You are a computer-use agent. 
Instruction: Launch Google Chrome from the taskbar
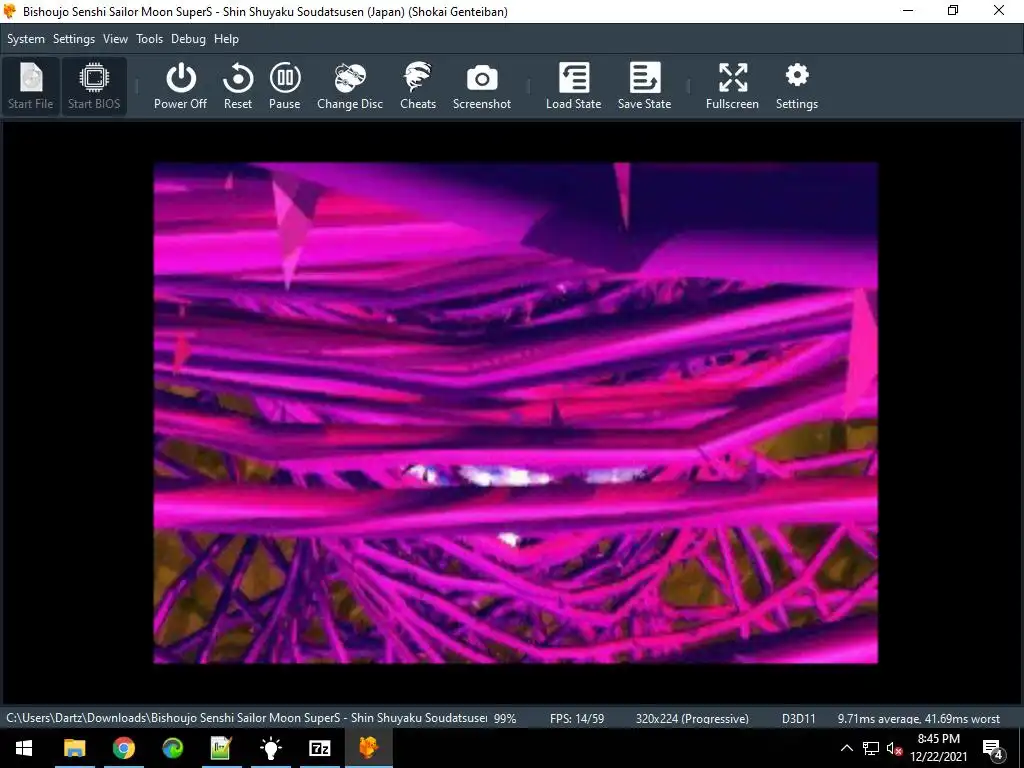(x=123, y=748)
